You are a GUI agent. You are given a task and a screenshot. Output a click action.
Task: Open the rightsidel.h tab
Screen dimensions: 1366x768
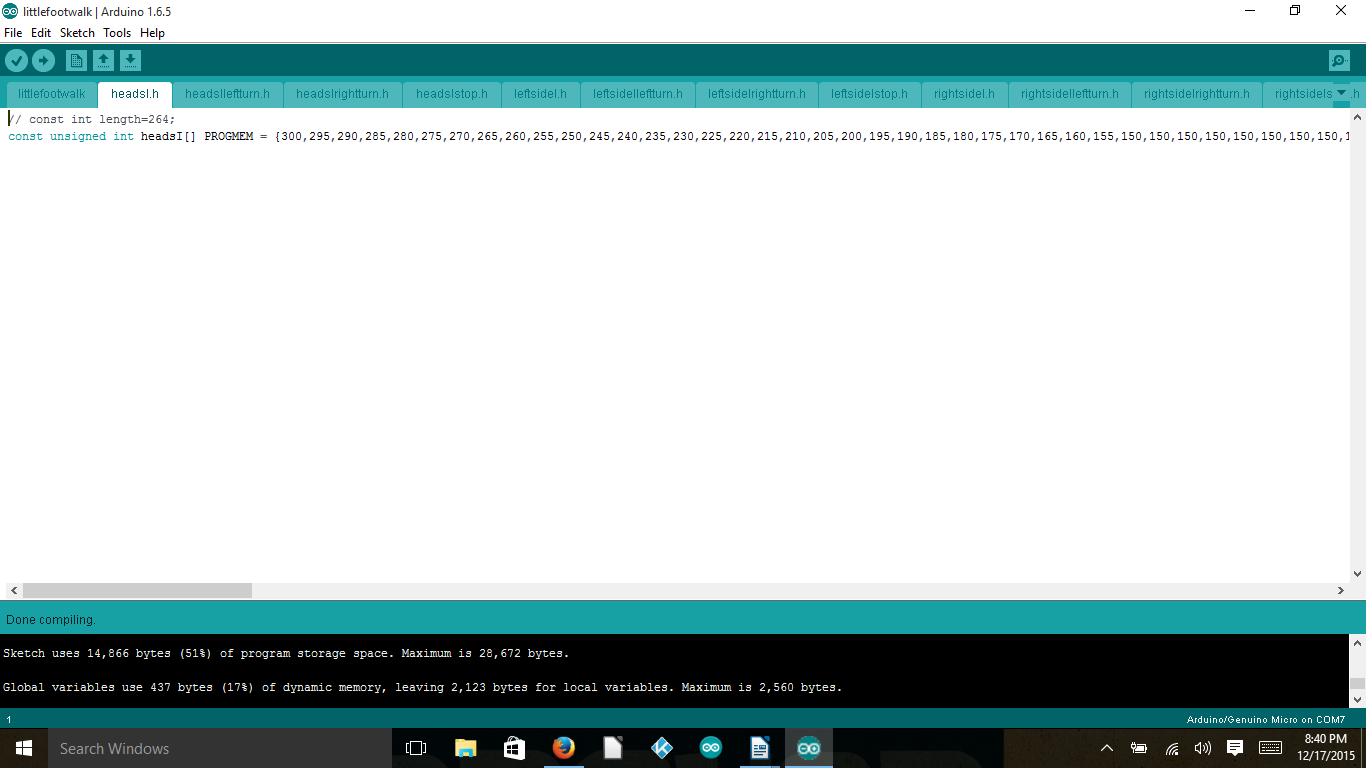[x=964, y=94]
